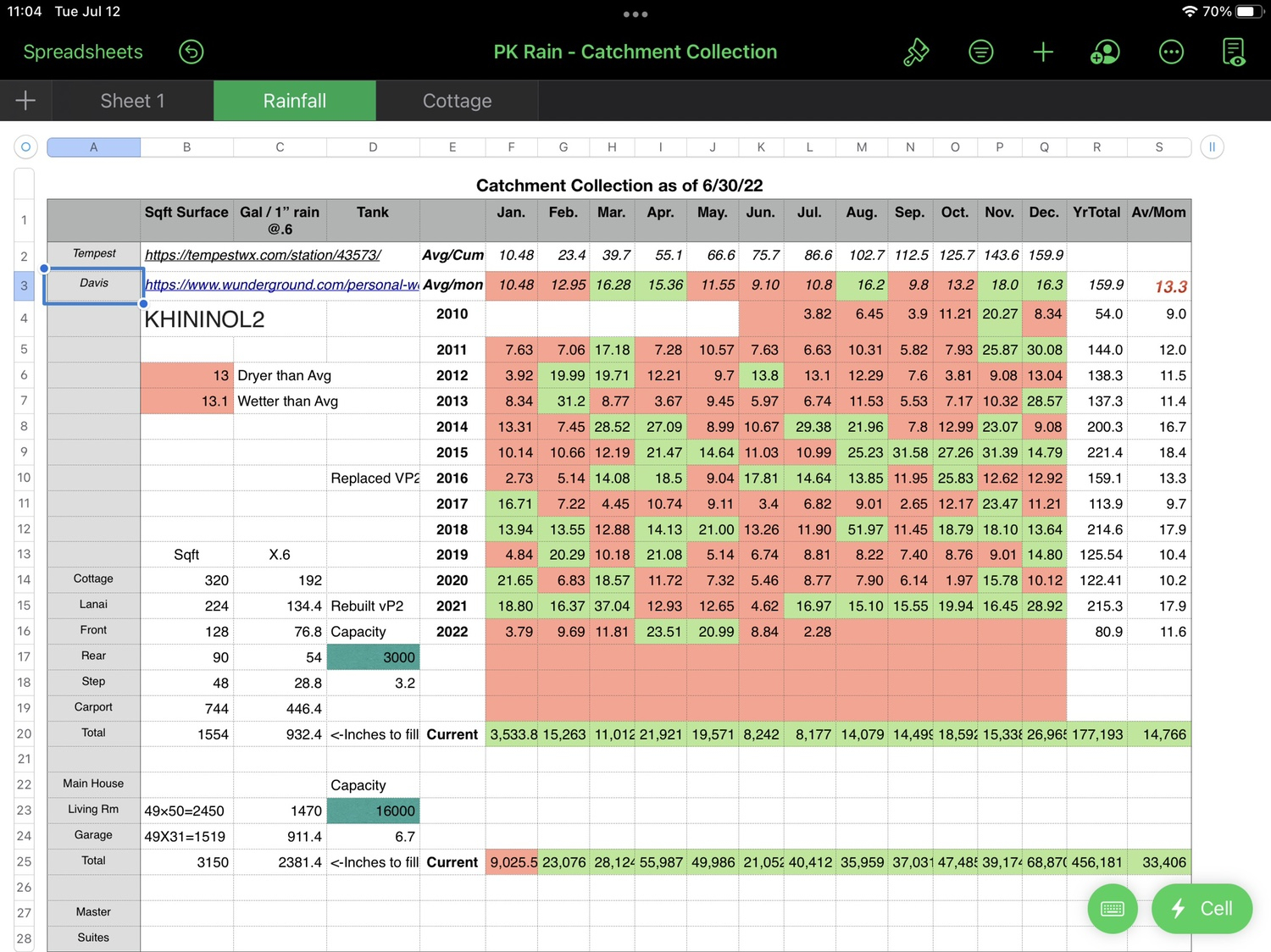1271x952 pixels.
Task: Show the keyboard with green keyboard button
Action: click(x=1112, y=909)
